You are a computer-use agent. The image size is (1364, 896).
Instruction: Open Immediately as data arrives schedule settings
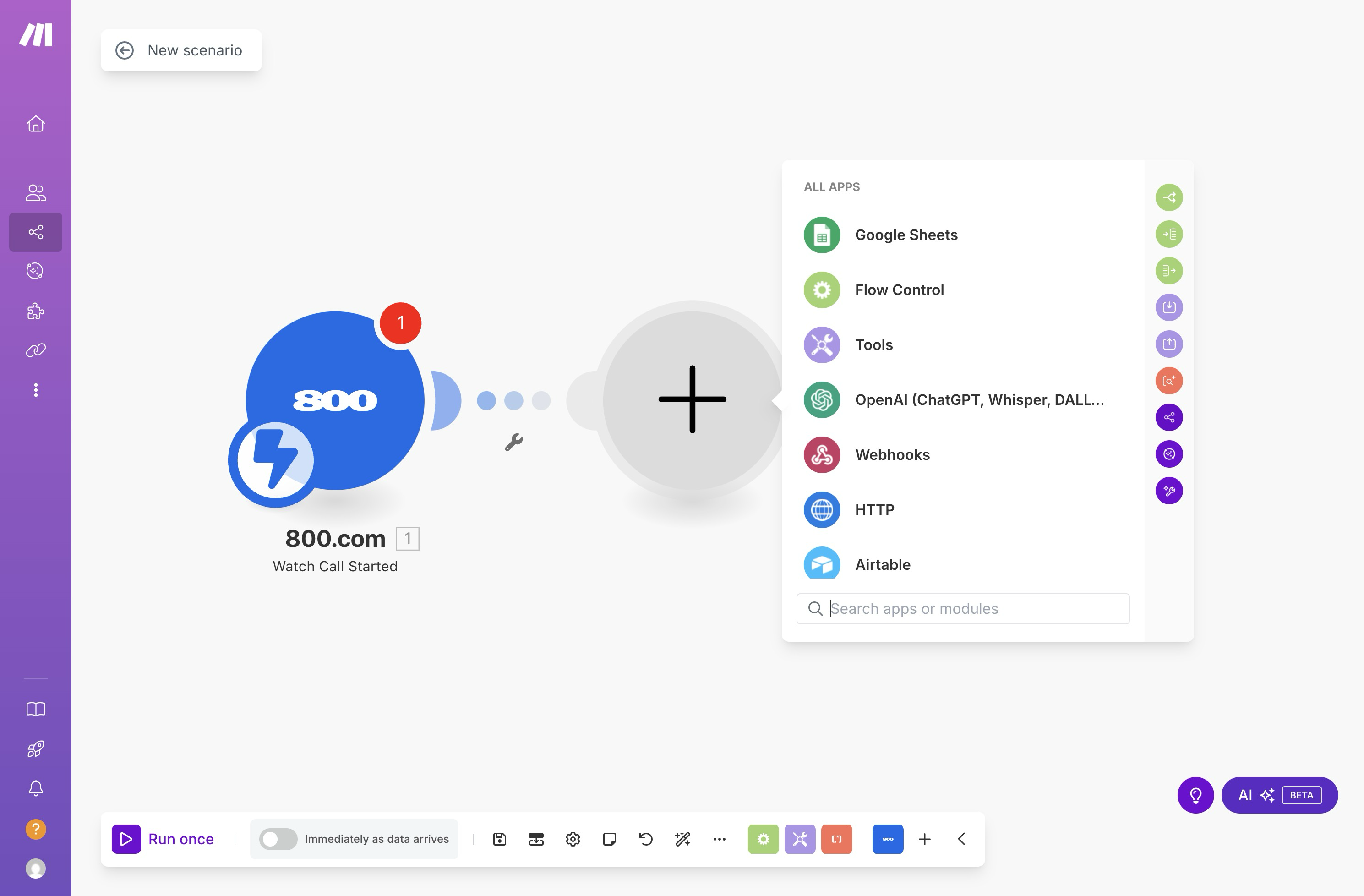tap(376, 839)
